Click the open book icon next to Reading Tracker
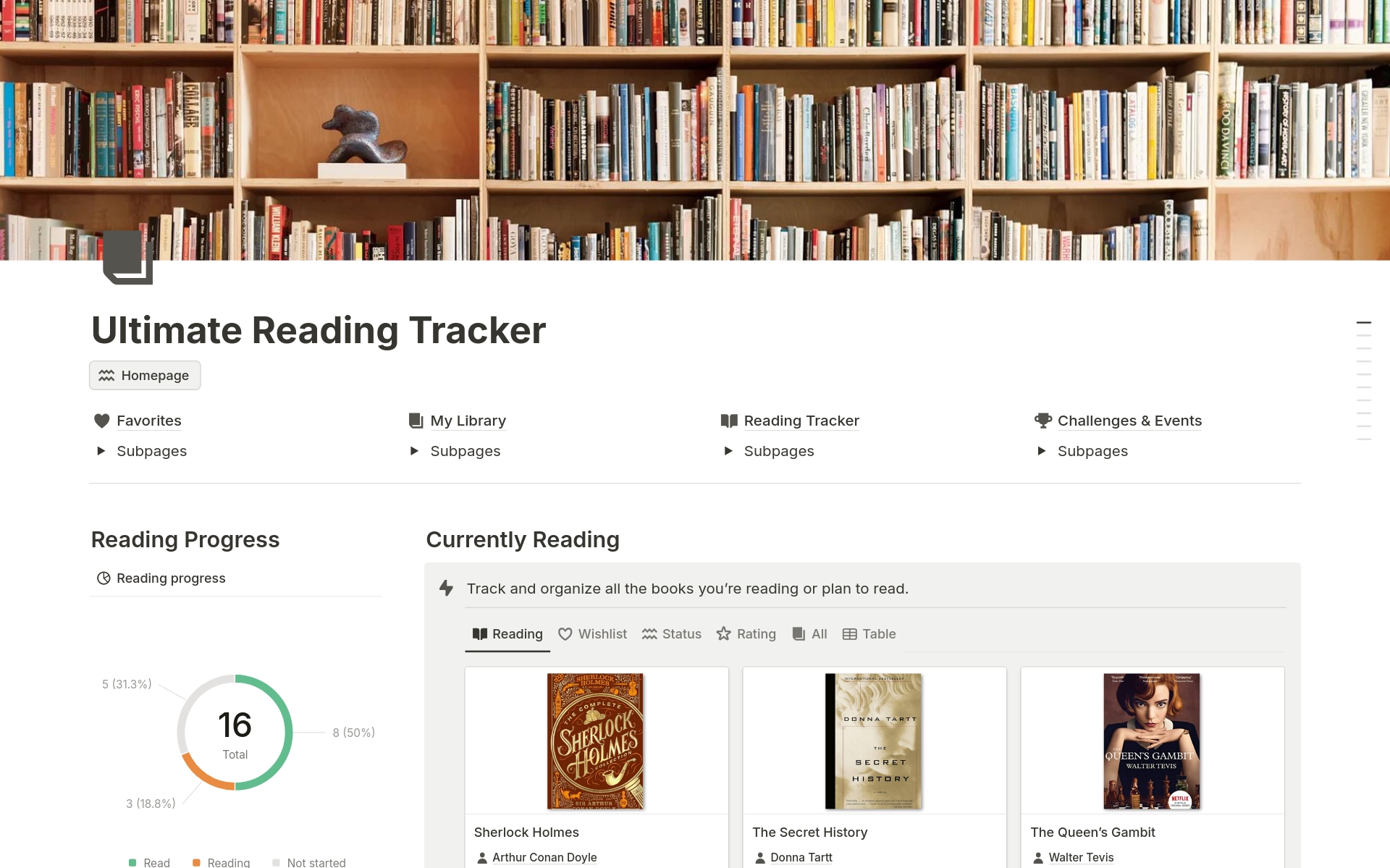 pyautogui.click(x=729, y=420)
